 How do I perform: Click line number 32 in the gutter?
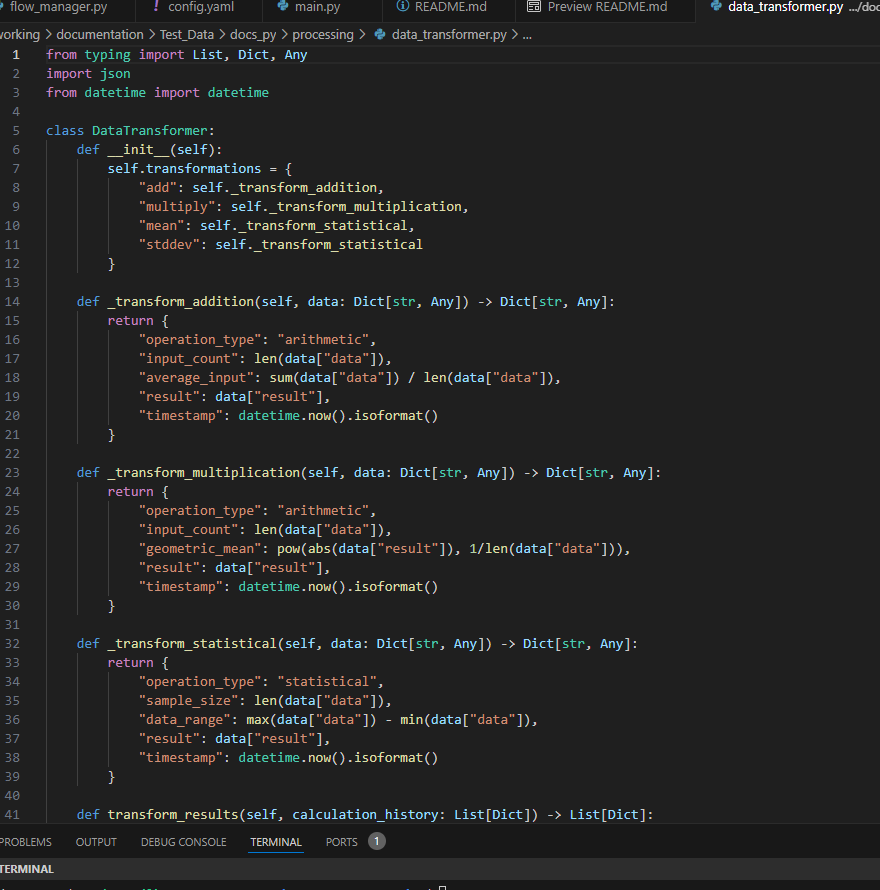(12, 643)
